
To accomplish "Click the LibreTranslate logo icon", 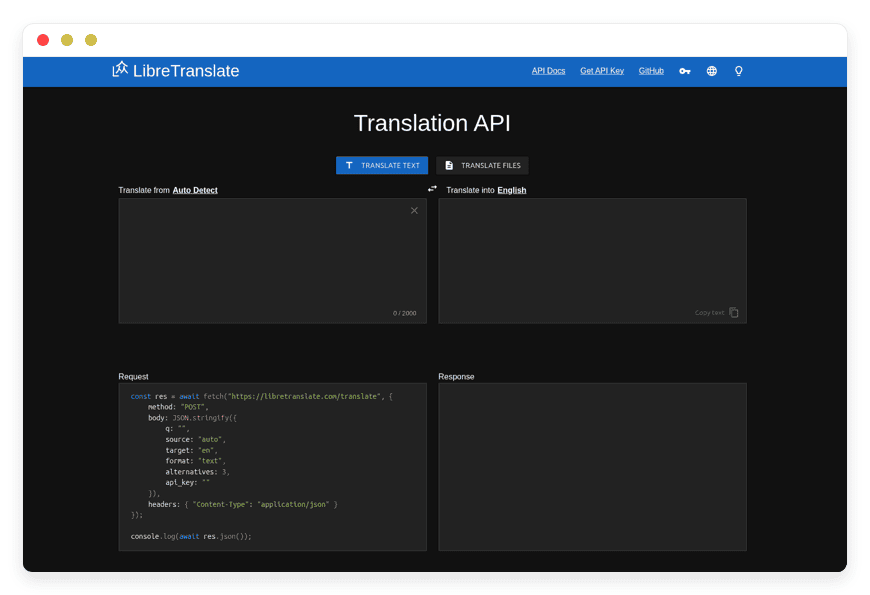I will pyautogui.click(x=119, y=70).
